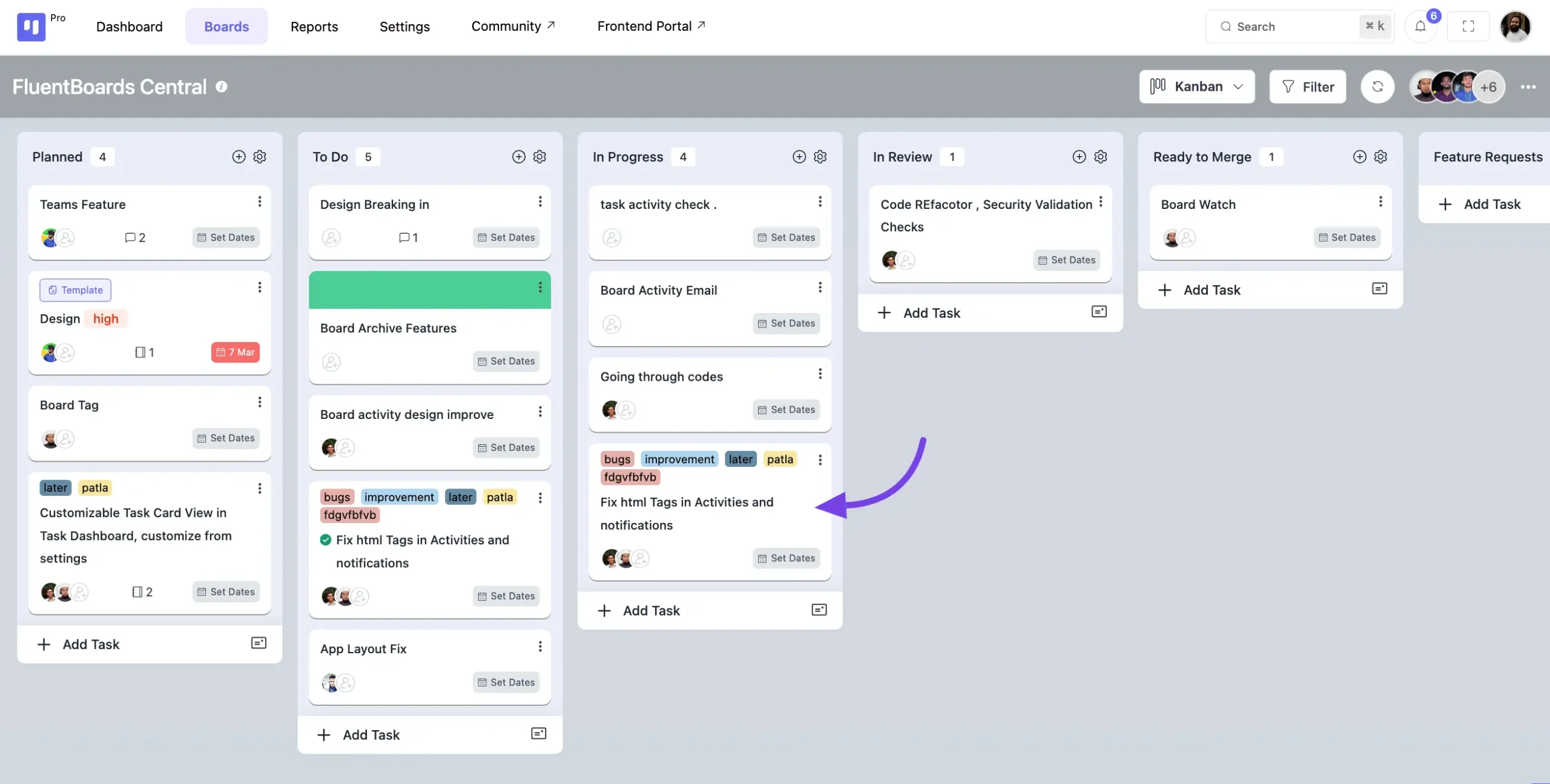Click the FluentBoards logo icon

coord(31,27)
